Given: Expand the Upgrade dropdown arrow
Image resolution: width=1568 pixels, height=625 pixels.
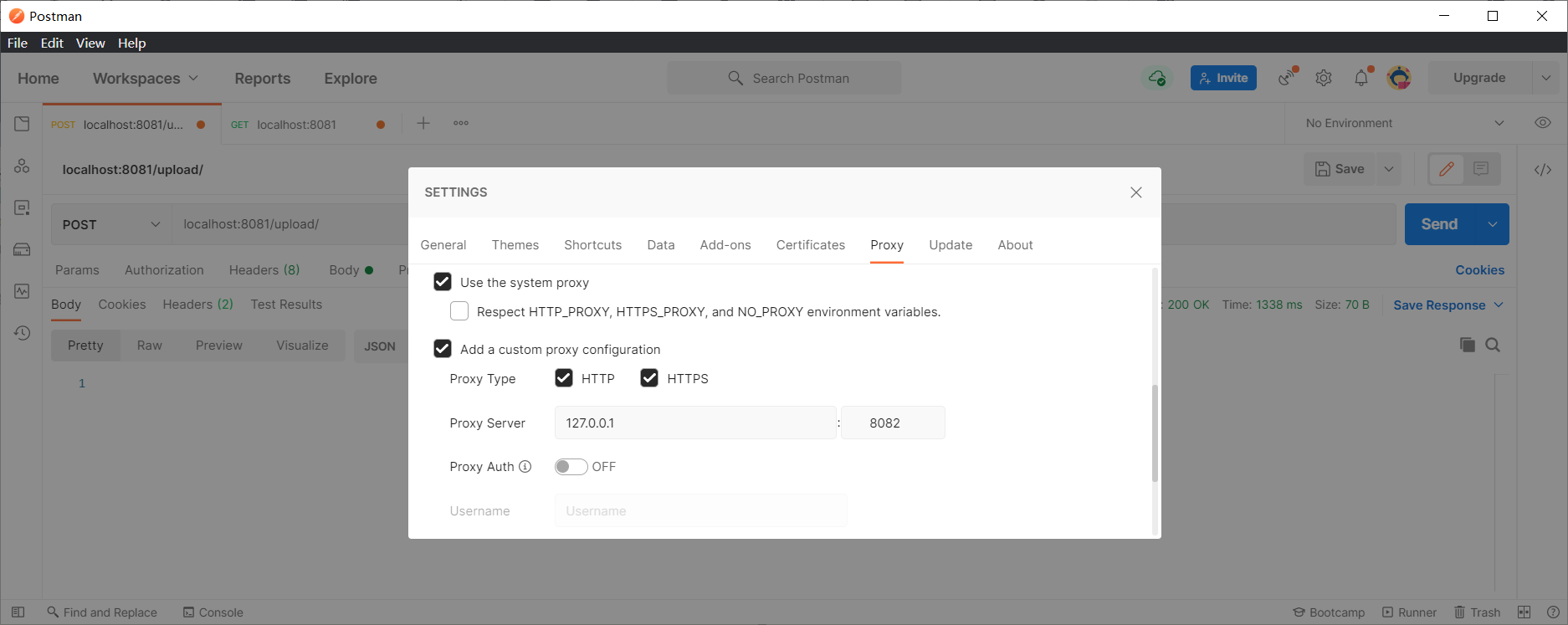Looking at the screenshot, I should [1546, 78].
